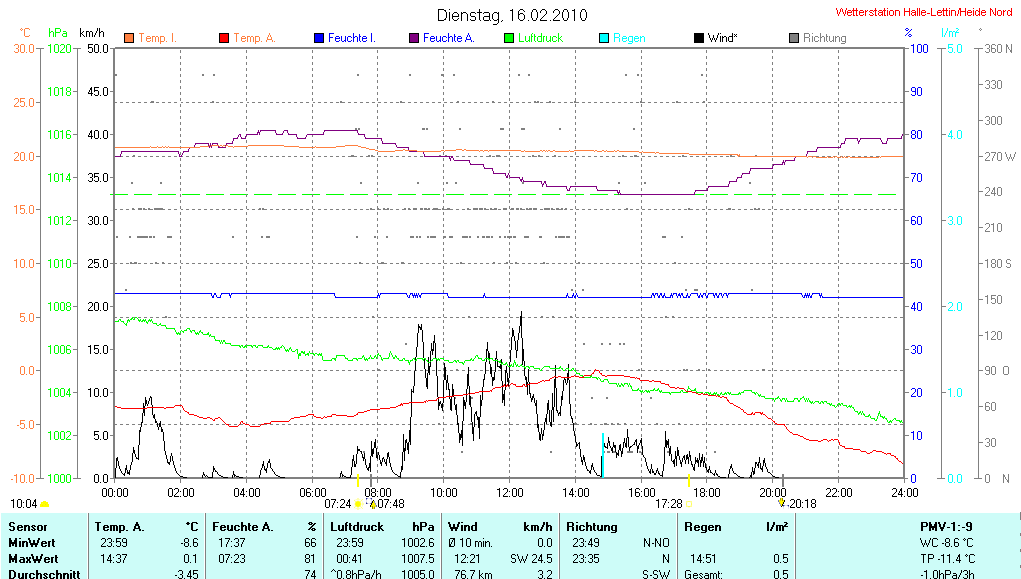Select the Luftdruck column header in table
Screen dimensions: 1021x579
click(357, 526)
